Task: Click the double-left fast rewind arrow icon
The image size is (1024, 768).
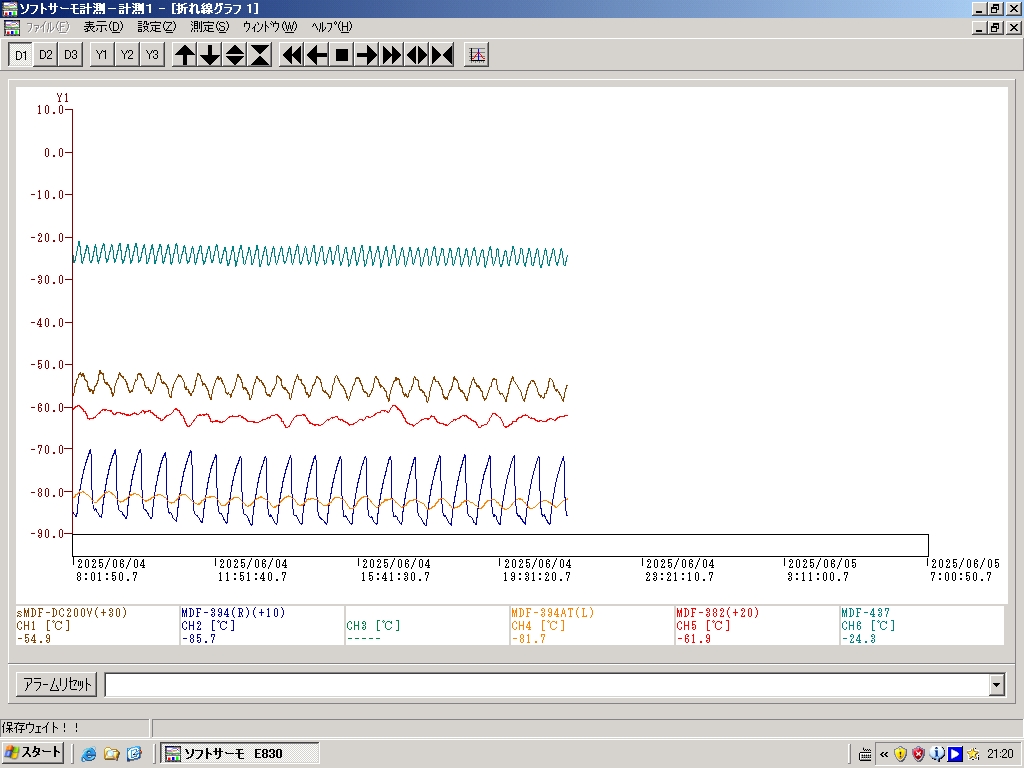Action: (292, 55)
